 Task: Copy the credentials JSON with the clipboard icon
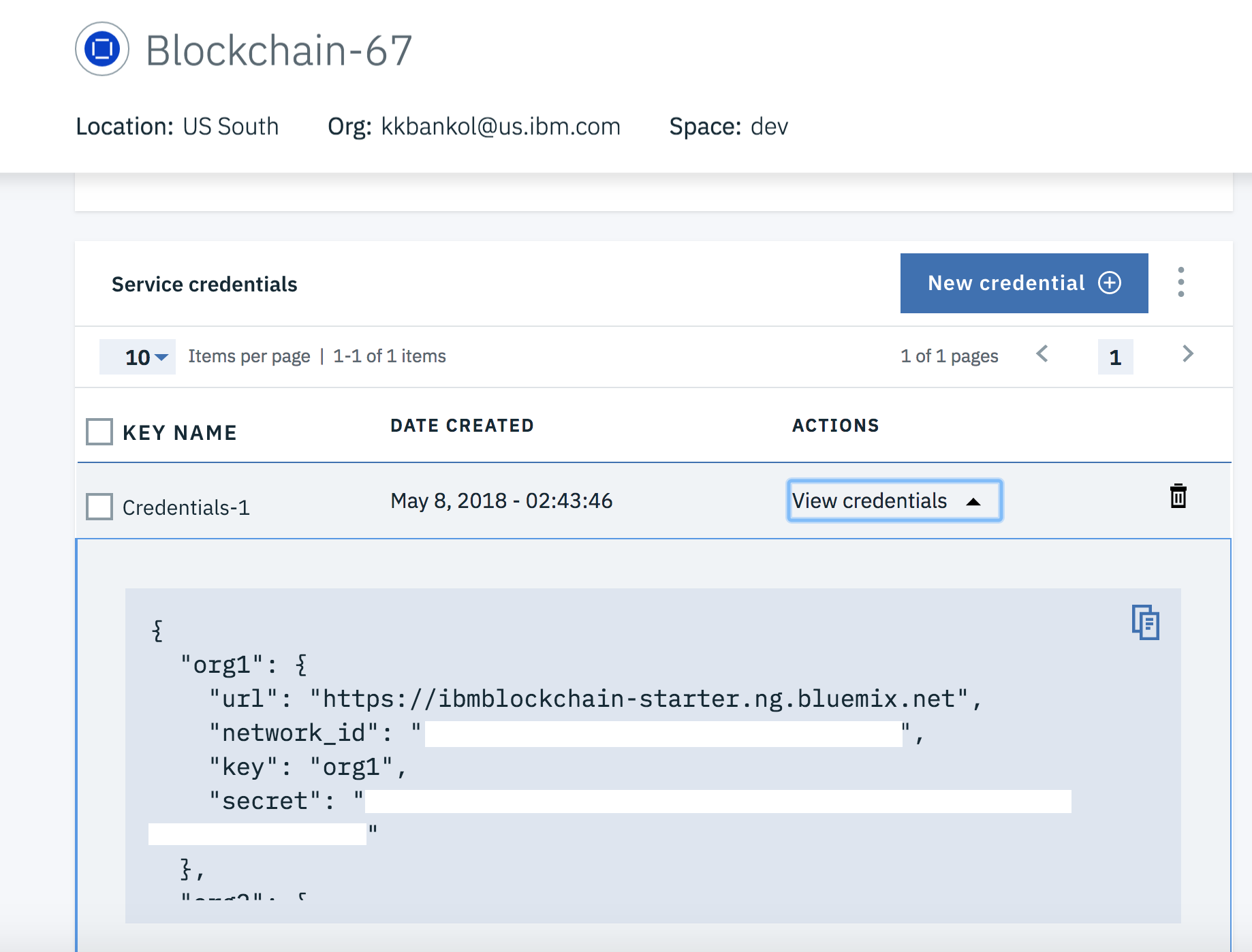[1146, 622]
